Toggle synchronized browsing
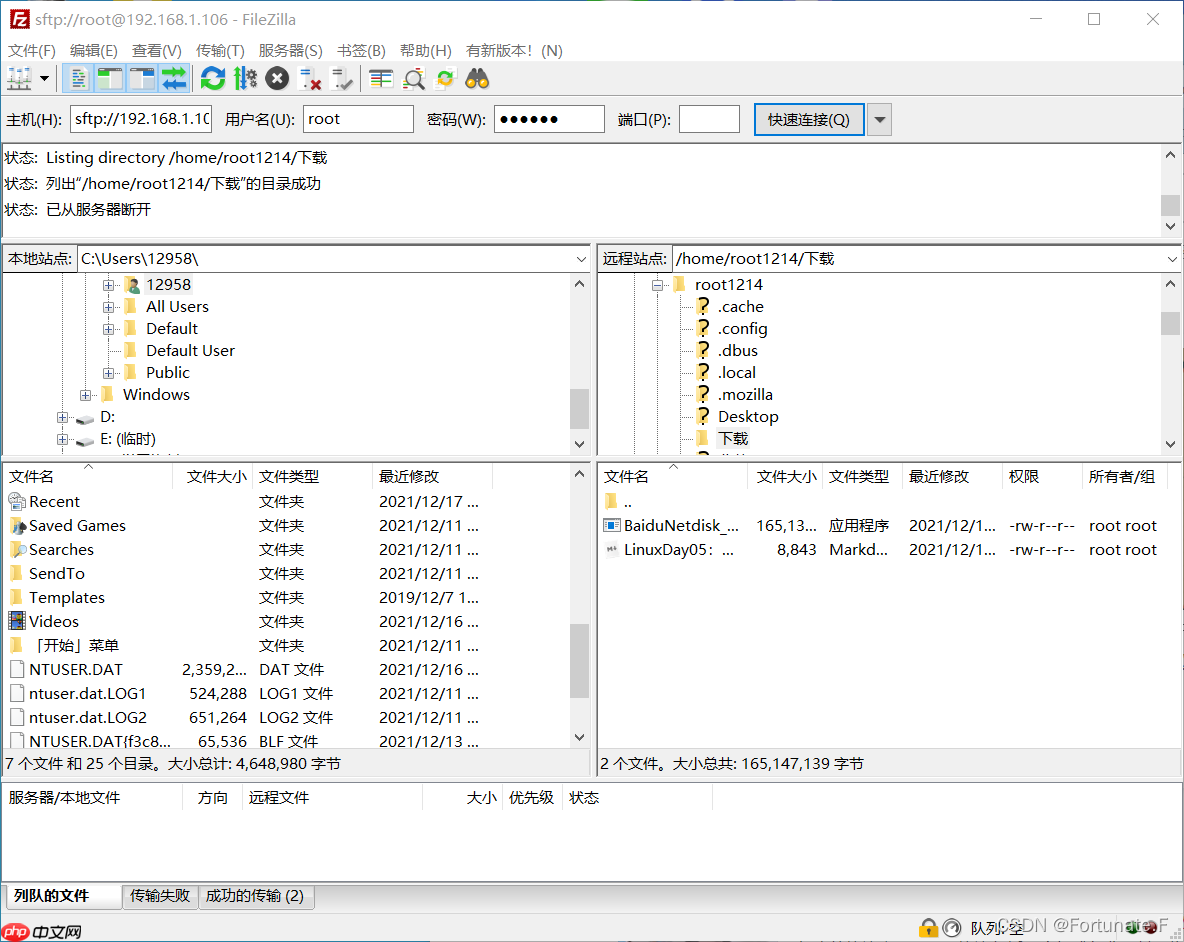The height and width of the screenshot is (942, 1184). click(443, 78)
